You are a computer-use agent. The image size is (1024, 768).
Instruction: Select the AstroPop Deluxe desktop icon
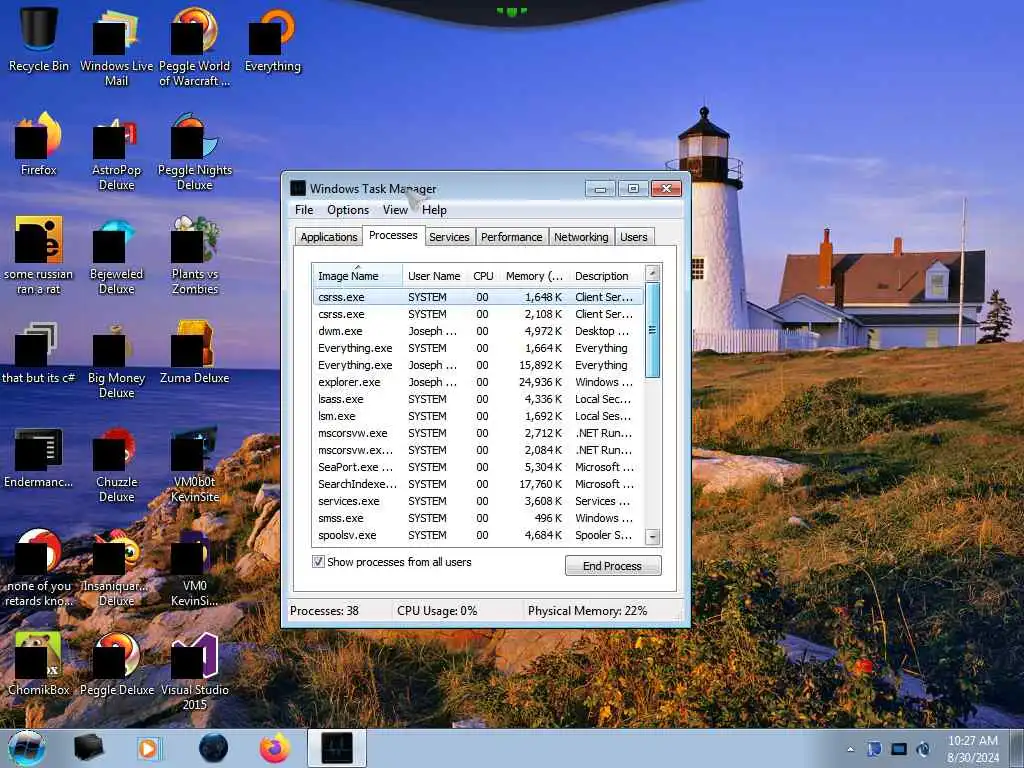coord(116,152)
